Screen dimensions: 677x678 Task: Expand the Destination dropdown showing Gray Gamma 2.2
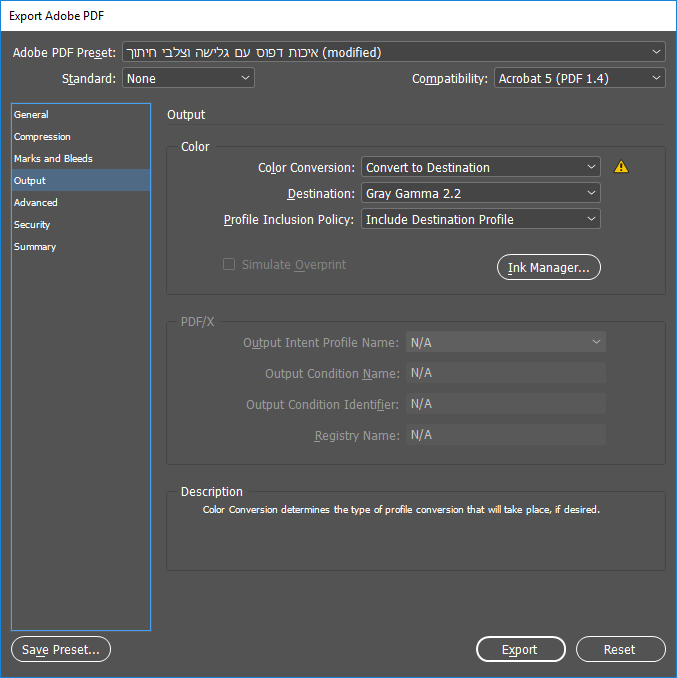coord(481,193)
